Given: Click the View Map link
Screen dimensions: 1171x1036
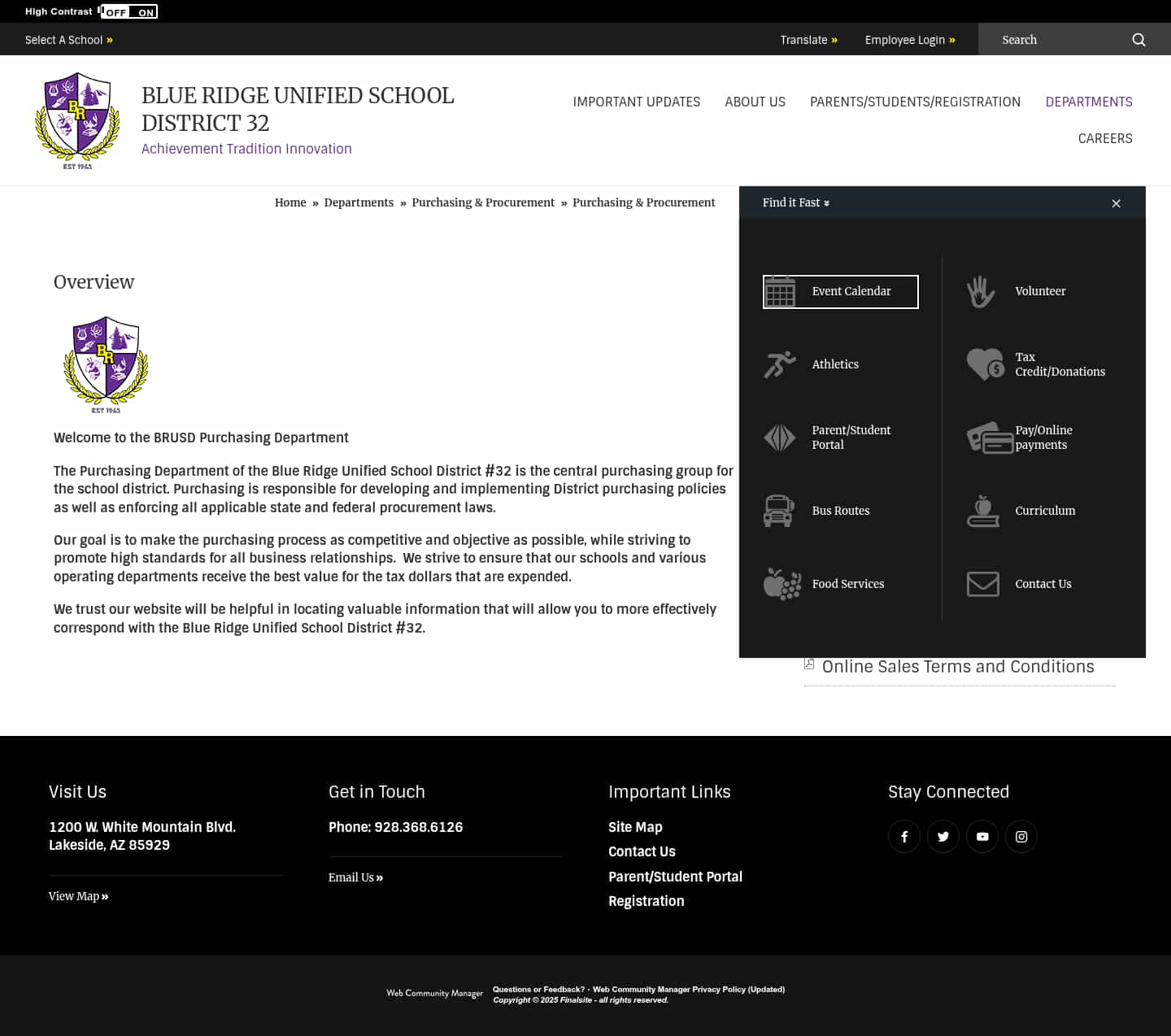Looking at the screenshot, I should pyautogui.click(x=78, y=896).
